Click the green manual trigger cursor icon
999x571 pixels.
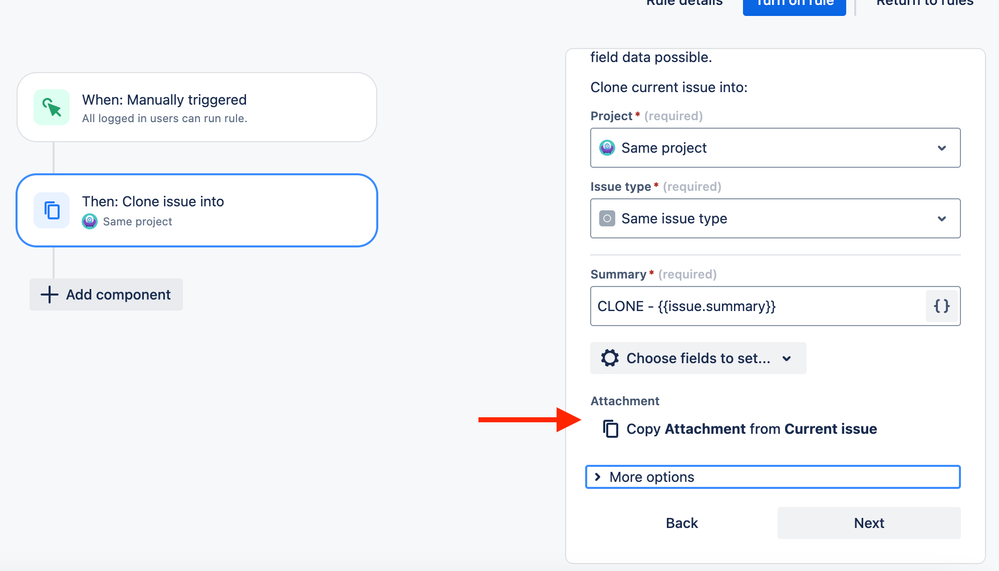(x=52, y=107)
